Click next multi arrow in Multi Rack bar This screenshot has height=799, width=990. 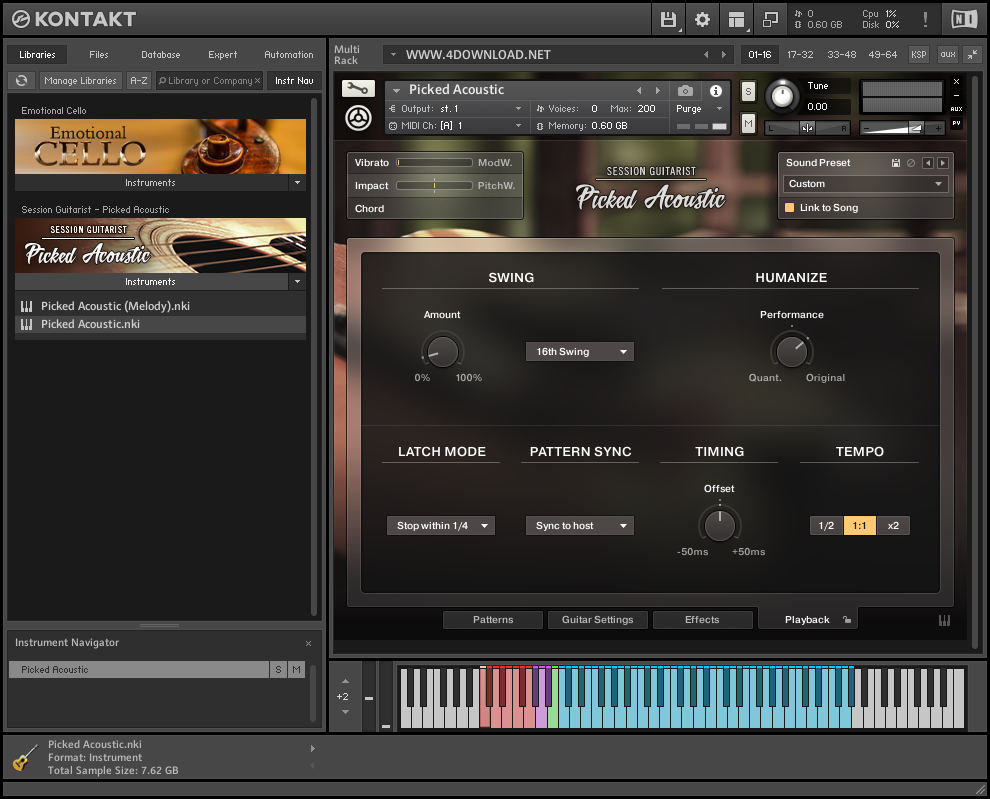coord(724,55)
